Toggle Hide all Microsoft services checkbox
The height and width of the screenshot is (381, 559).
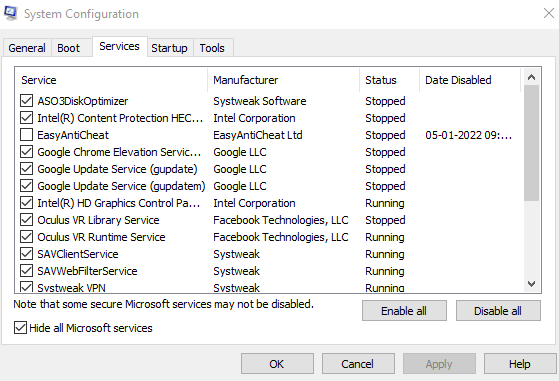[x=20, y=328]
